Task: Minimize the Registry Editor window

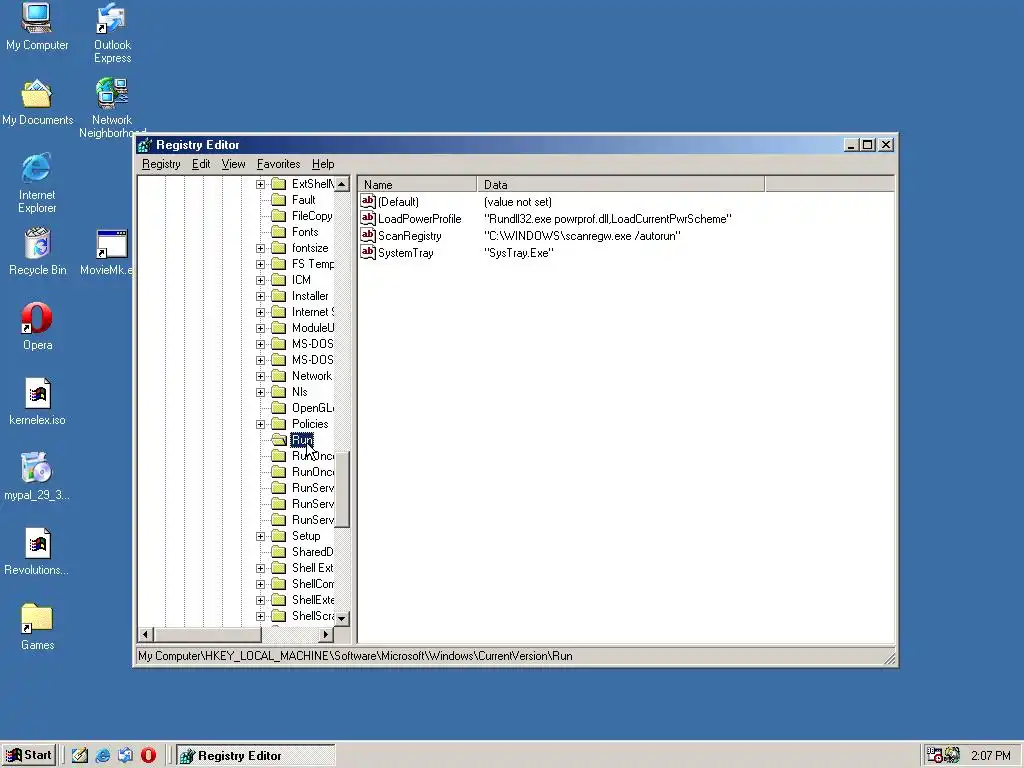Action: (851, 145)
